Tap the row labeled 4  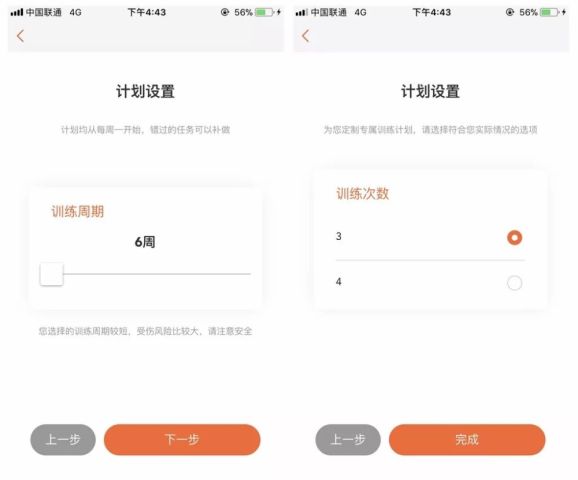tap(430, 283)
